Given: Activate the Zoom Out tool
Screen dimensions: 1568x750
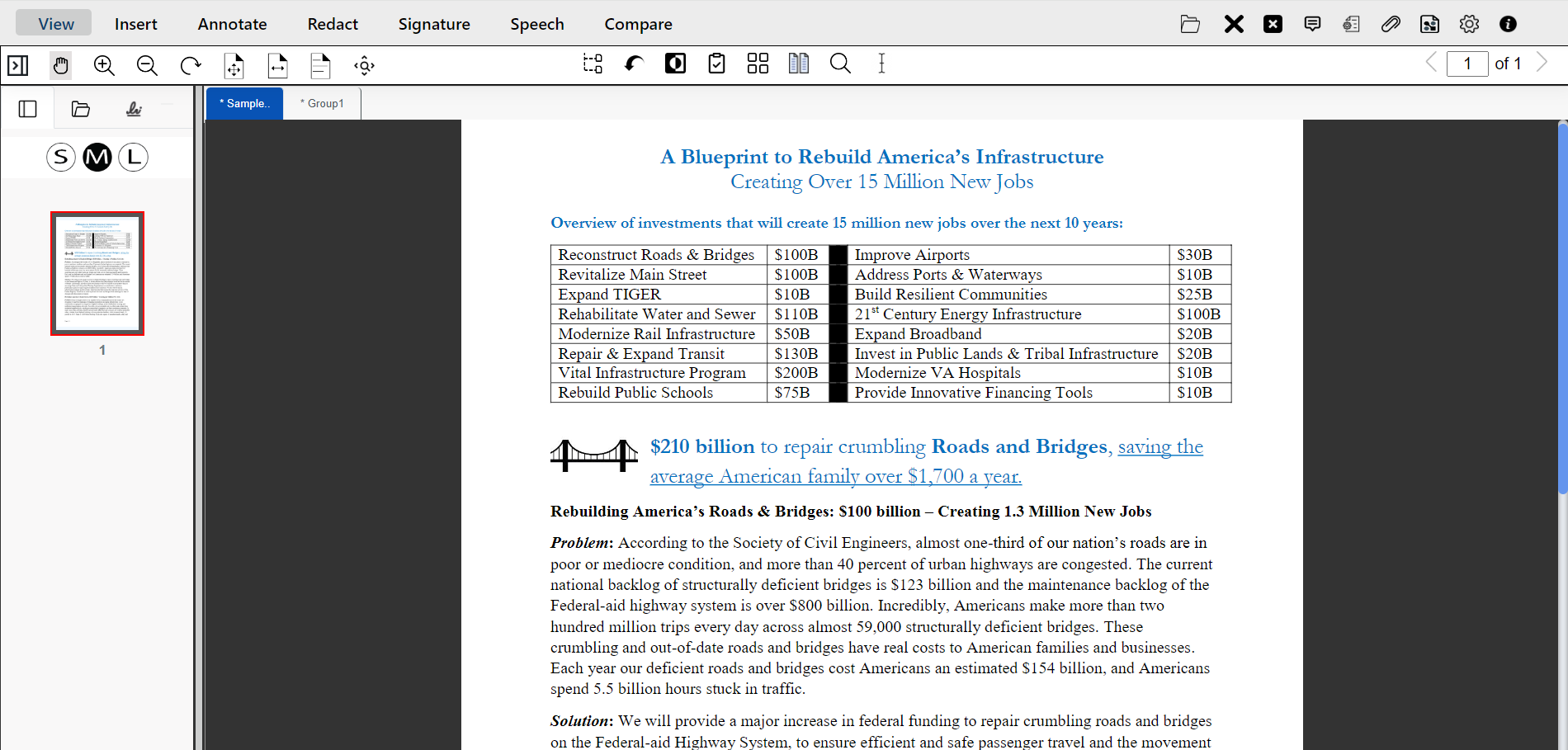Looking at the screenshot, I should (x=147, y=65).
